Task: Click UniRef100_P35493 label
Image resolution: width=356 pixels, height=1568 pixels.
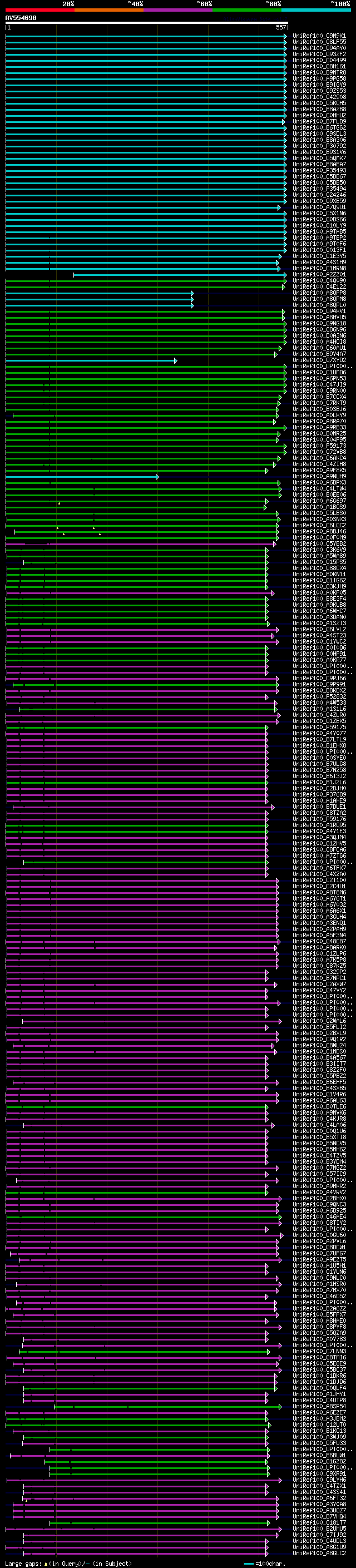Action: point(319,170)
